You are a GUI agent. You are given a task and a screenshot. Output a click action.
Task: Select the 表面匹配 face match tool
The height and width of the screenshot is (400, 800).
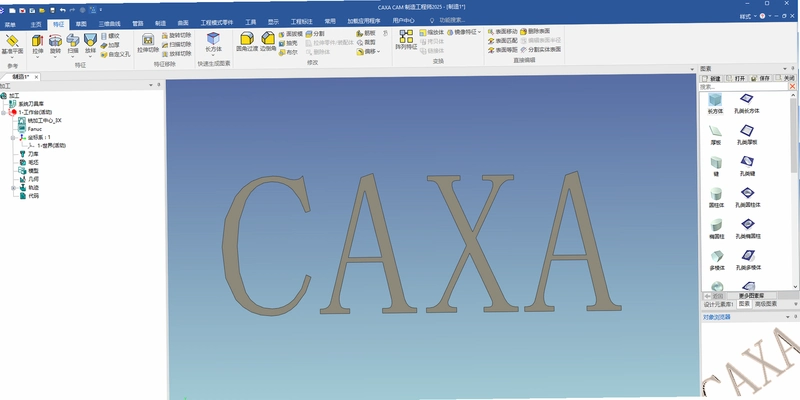click(503, 40)
